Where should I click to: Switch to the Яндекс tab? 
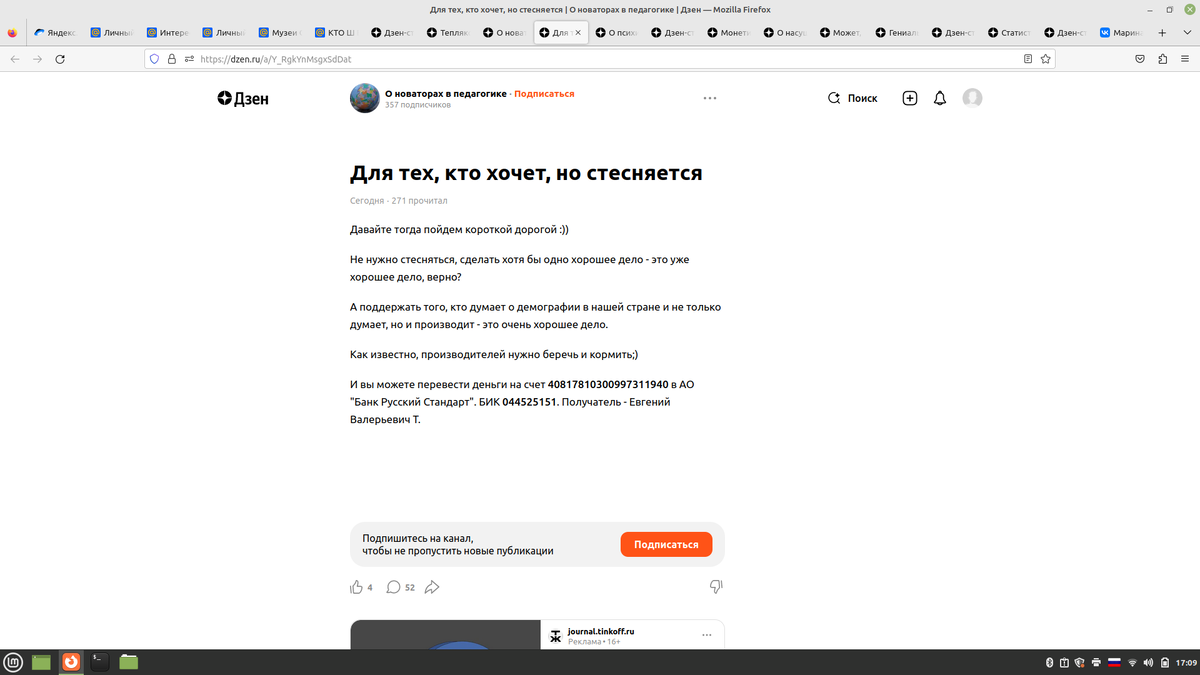click(x=55, y=32)
